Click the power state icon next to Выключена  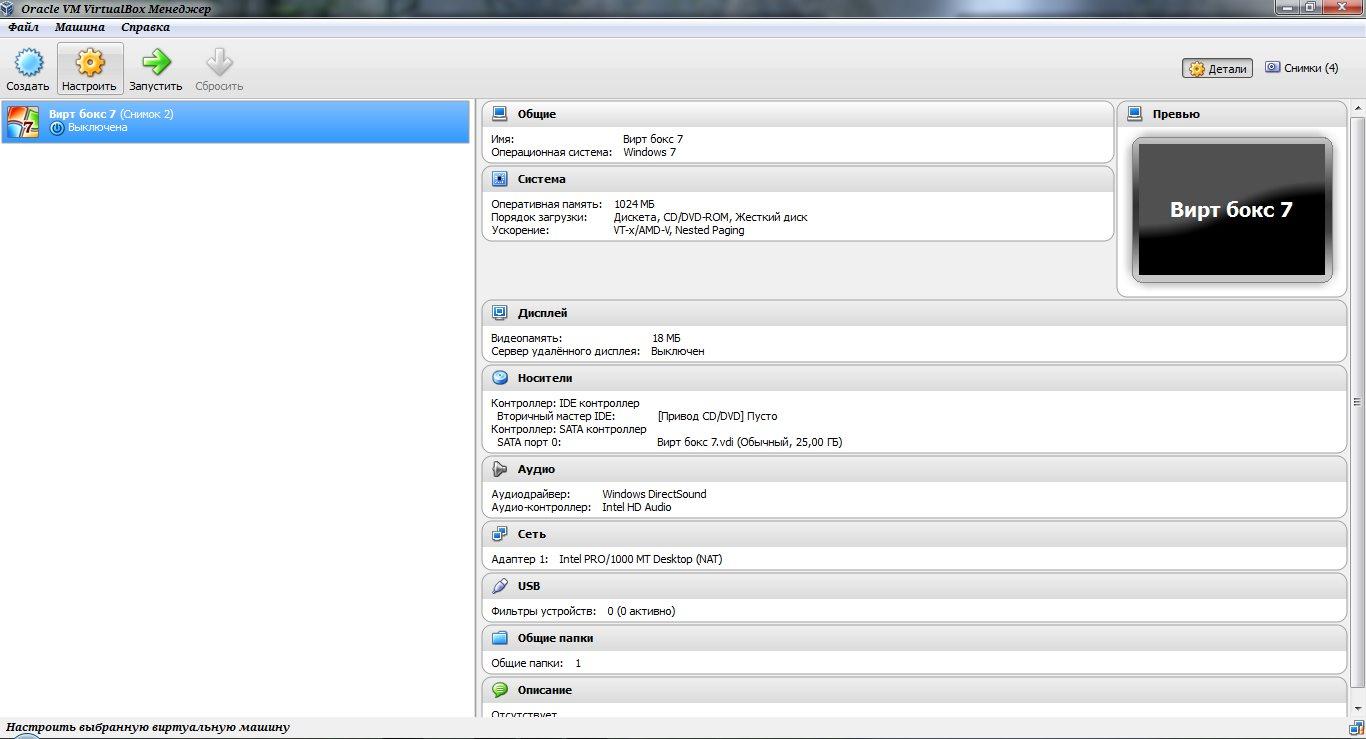pos(57,128)
